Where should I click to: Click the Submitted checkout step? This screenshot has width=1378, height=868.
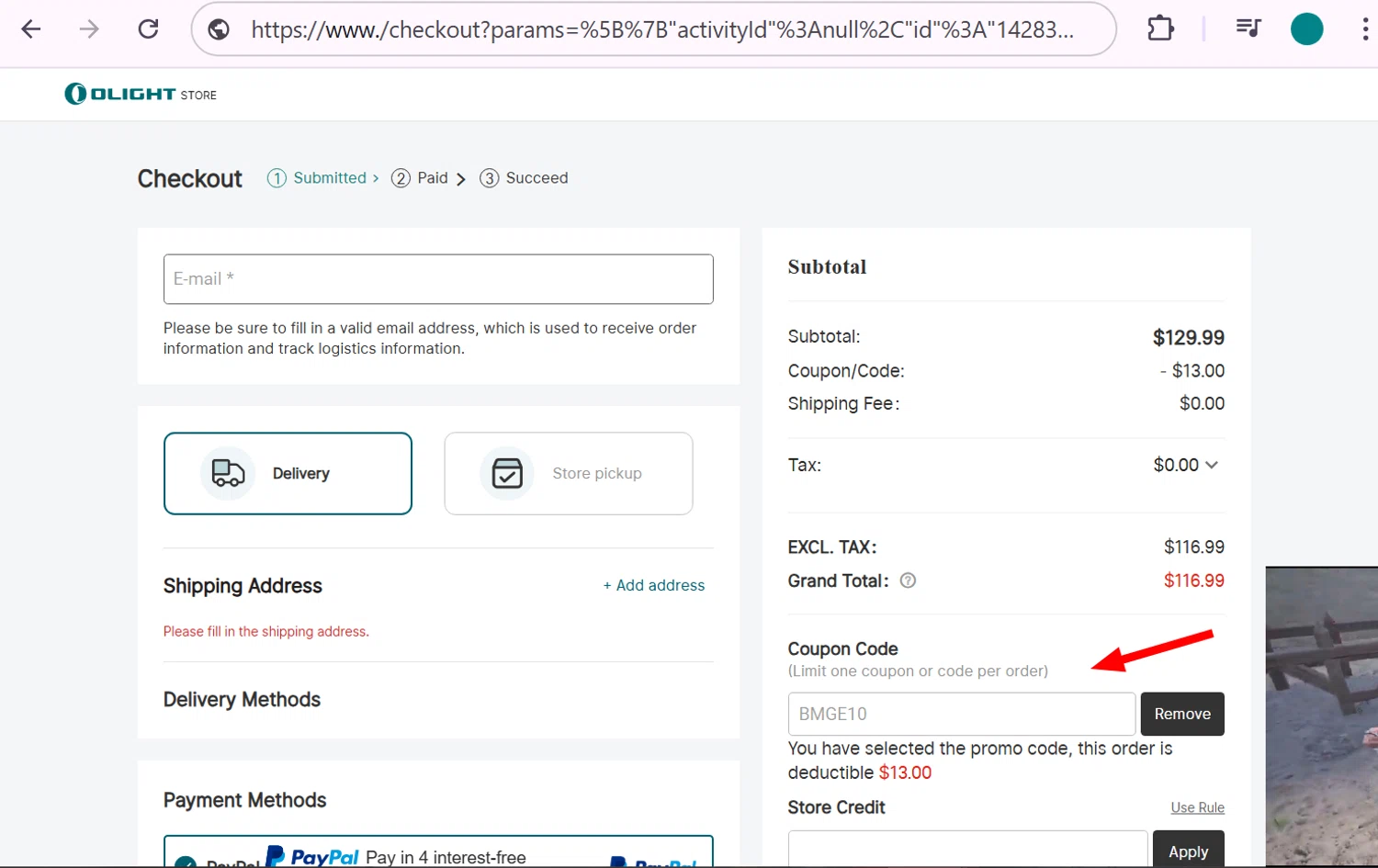pos(323,178)
